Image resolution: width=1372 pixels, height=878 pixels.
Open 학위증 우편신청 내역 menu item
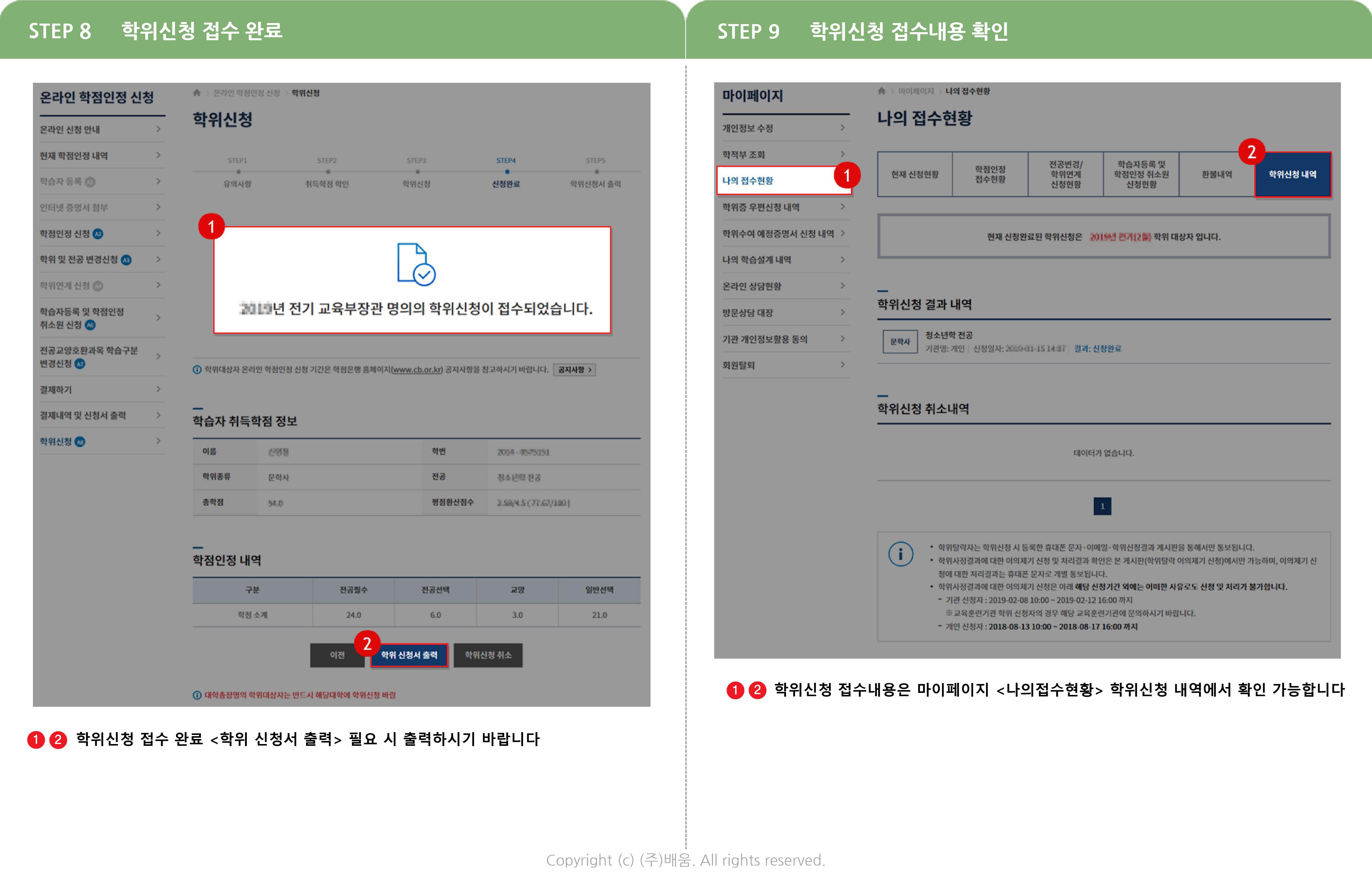pos(785,207)
